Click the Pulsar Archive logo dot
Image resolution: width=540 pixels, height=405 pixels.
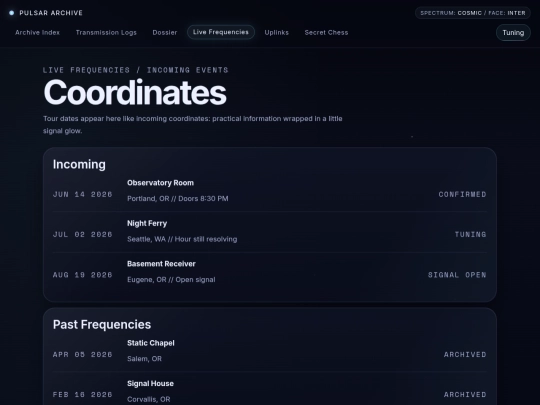11,13
